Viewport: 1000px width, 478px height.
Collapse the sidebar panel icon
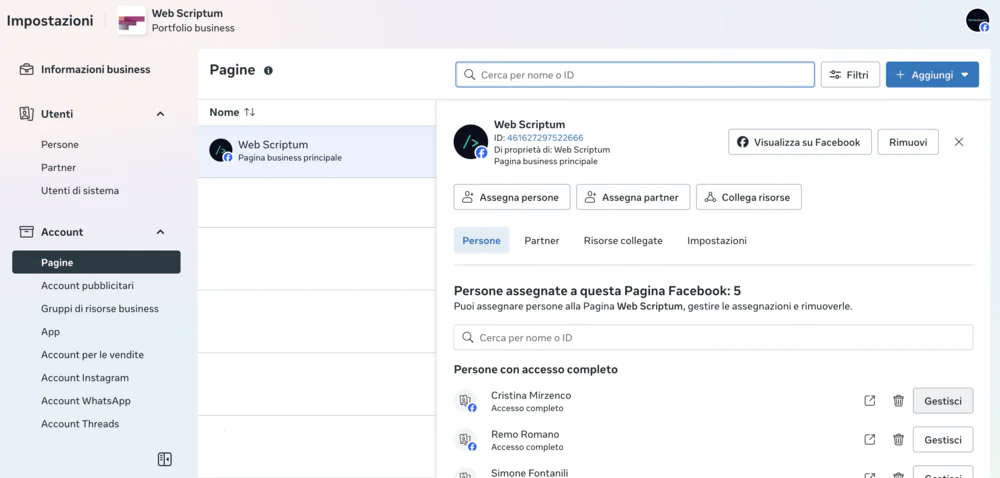pos(165,459)
